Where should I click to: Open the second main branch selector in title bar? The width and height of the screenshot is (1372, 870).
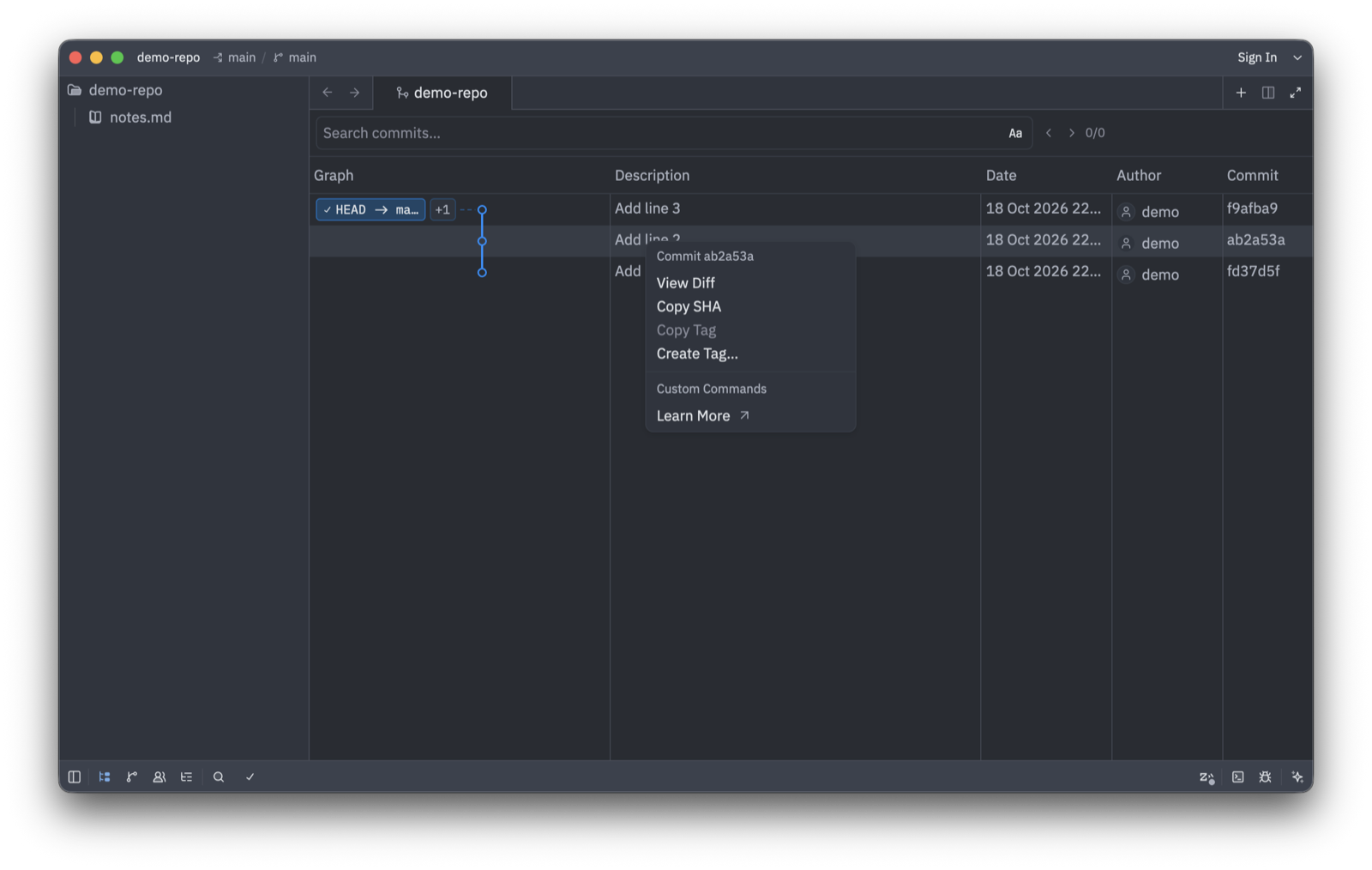pyautogui.click(x=295, y=57)
